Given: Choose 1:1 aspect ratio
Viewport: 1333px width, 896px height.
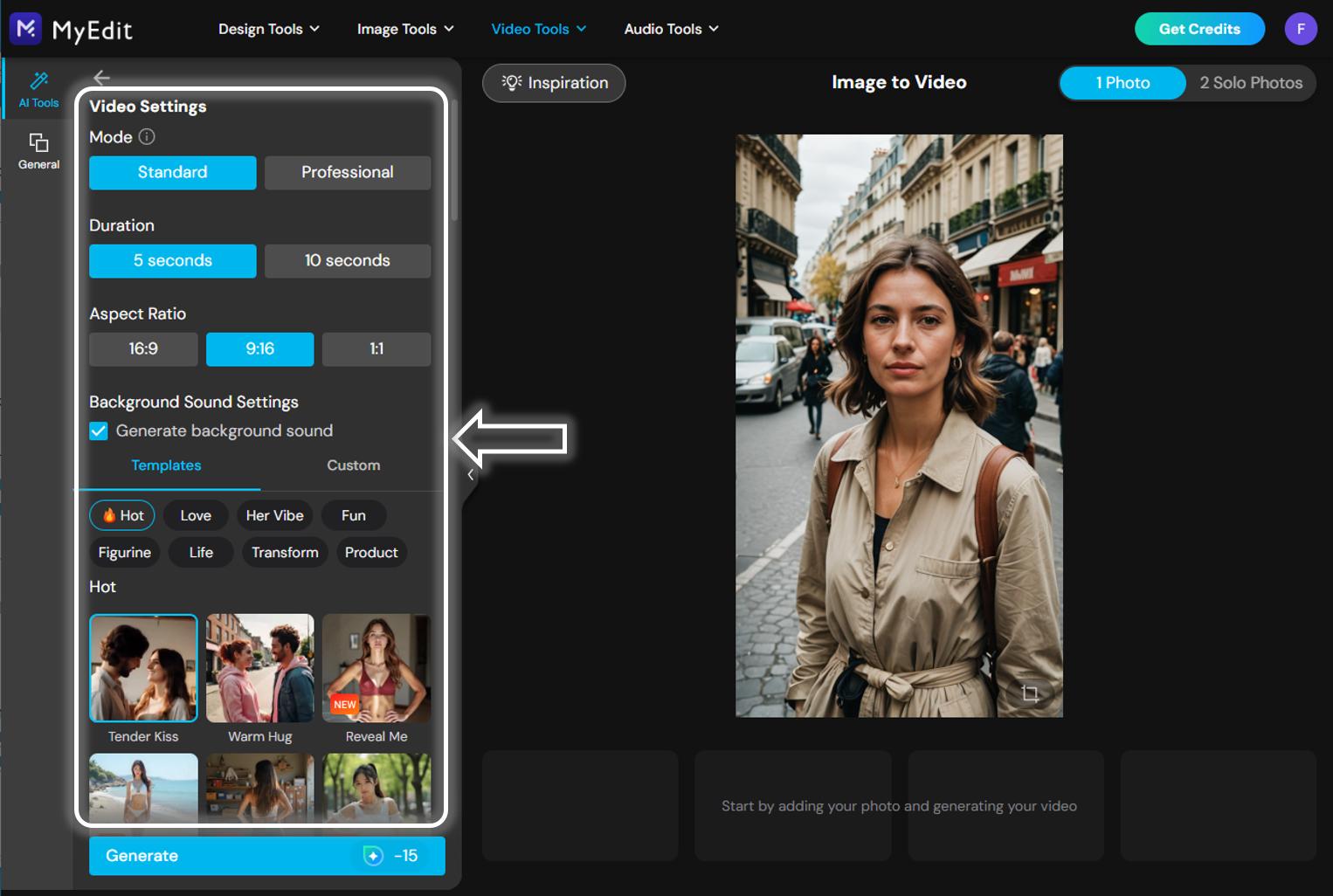Looking at the screenshot, I should point(376,349).
